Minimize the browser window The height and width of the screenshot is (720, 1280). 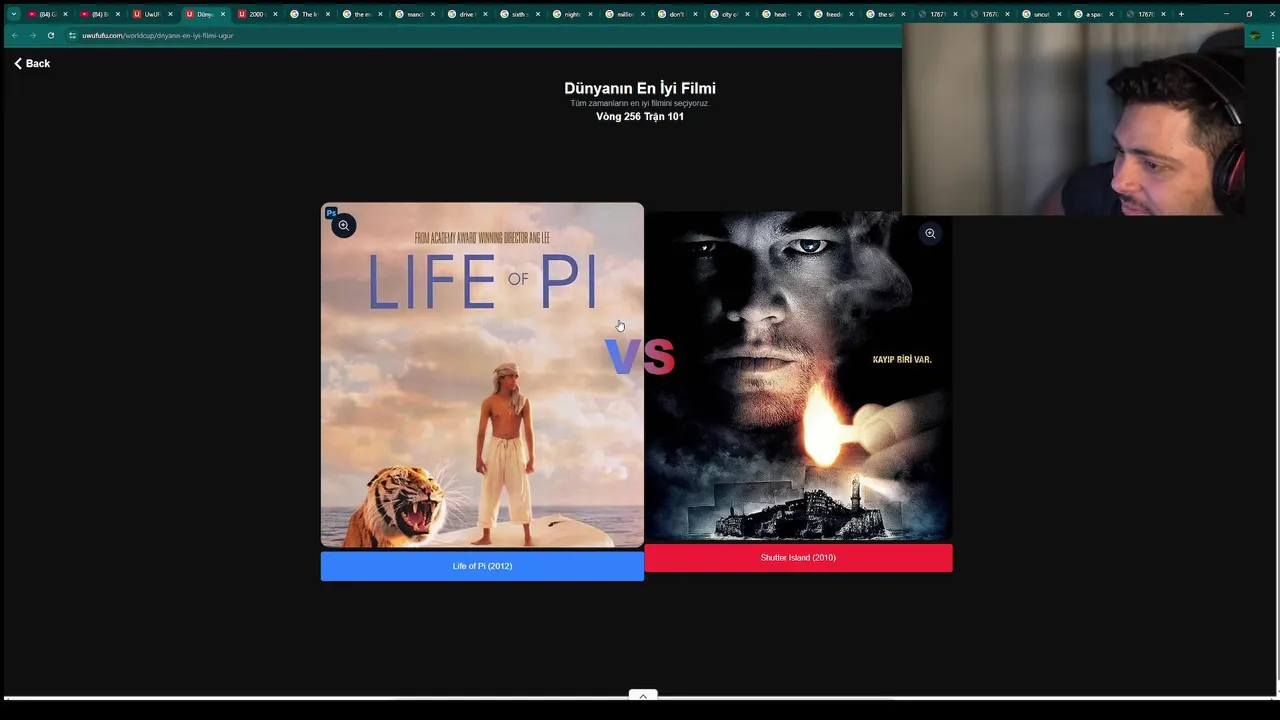(1226, 14)
